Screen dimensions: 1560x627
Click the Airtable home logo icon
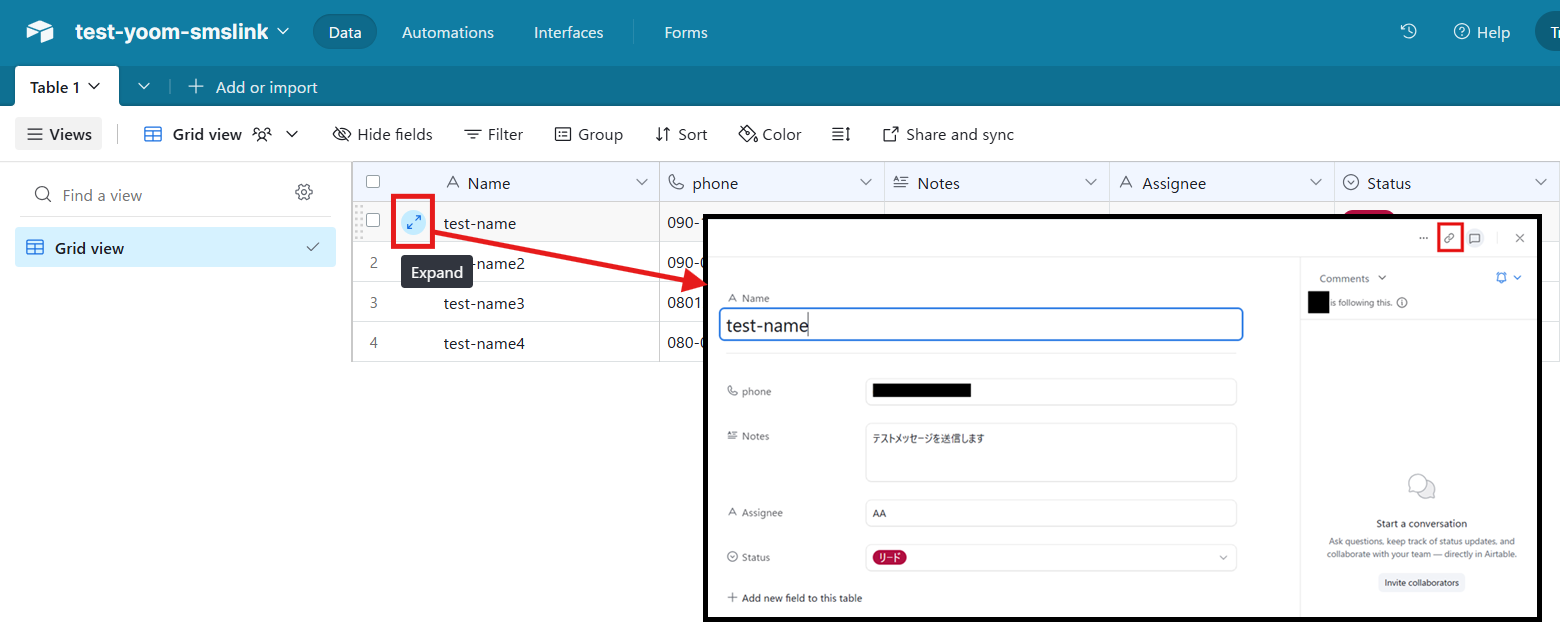coord(40,32)
